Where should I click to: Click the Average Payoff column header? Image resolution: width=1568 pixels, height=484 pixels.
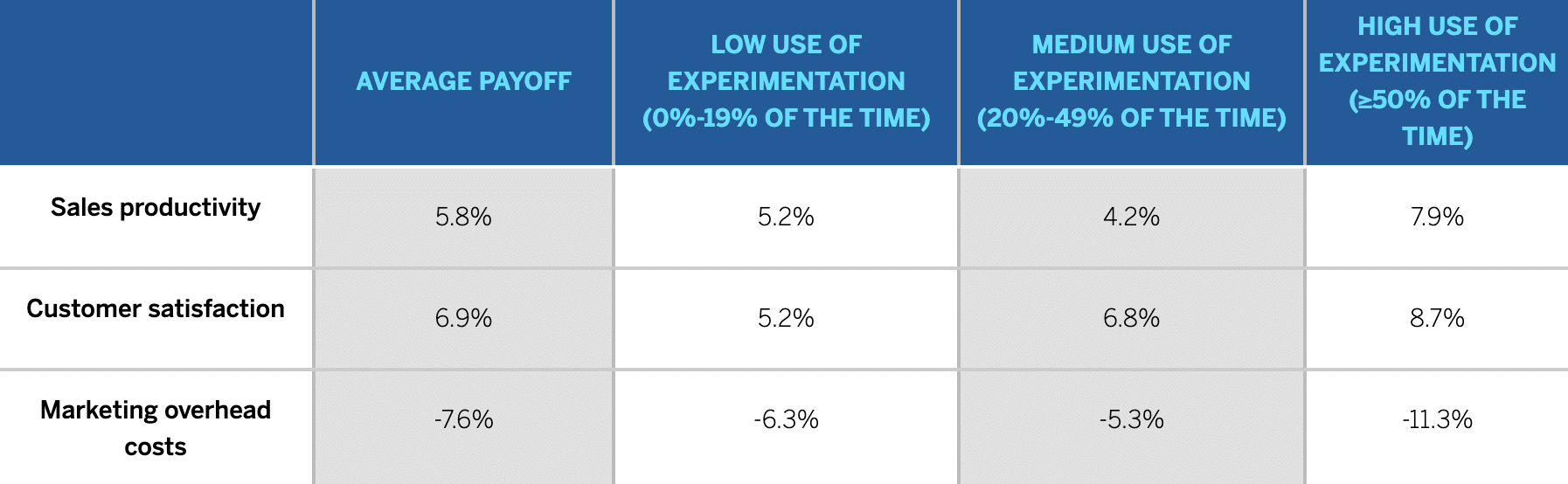(x=463, y=81)
